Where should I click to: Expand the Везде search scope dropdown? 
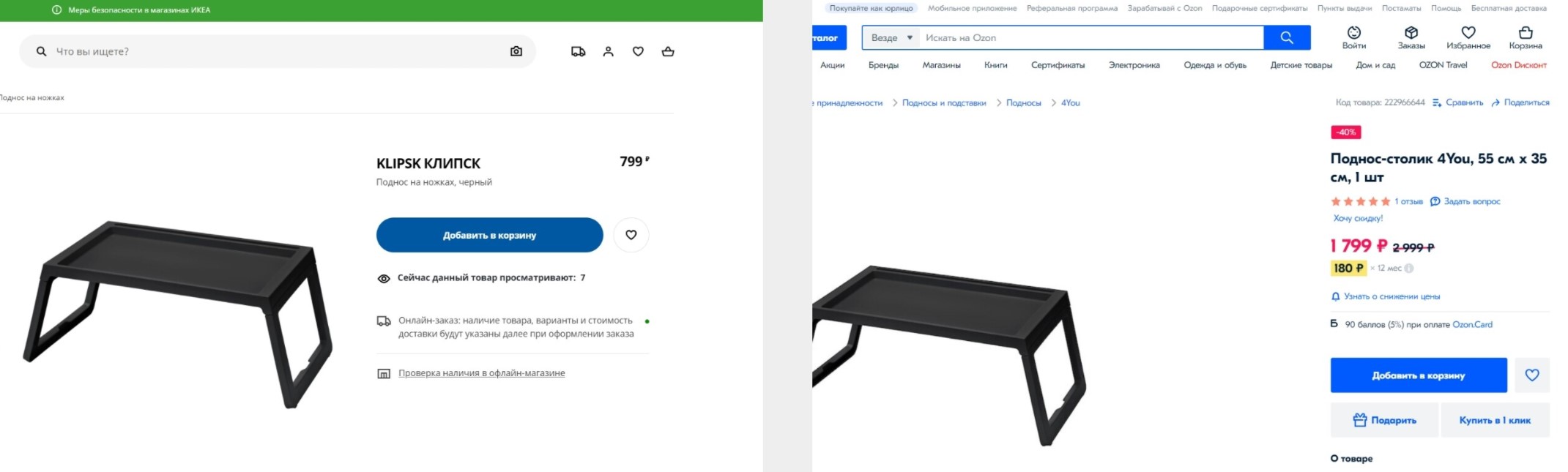coord(891,37)
